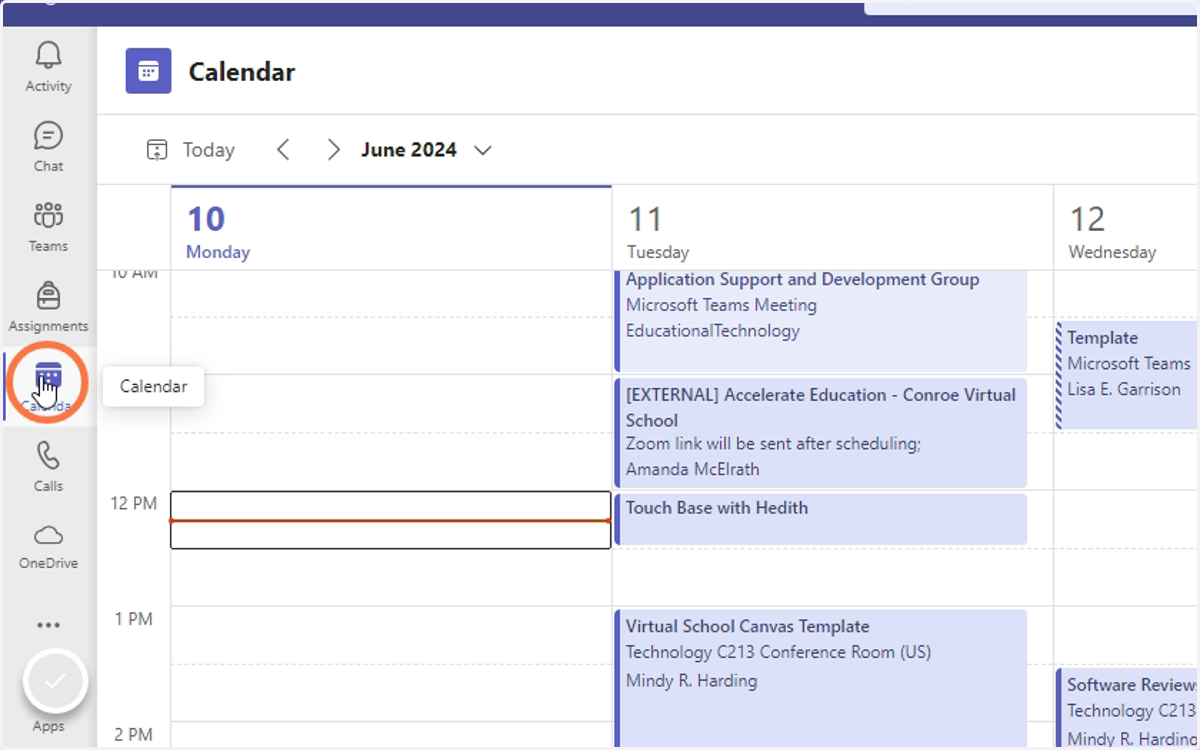Screen dimensions: 1200x750
Task: Go to the previous week
Action: pyautogui.click(x=283, y=150)
